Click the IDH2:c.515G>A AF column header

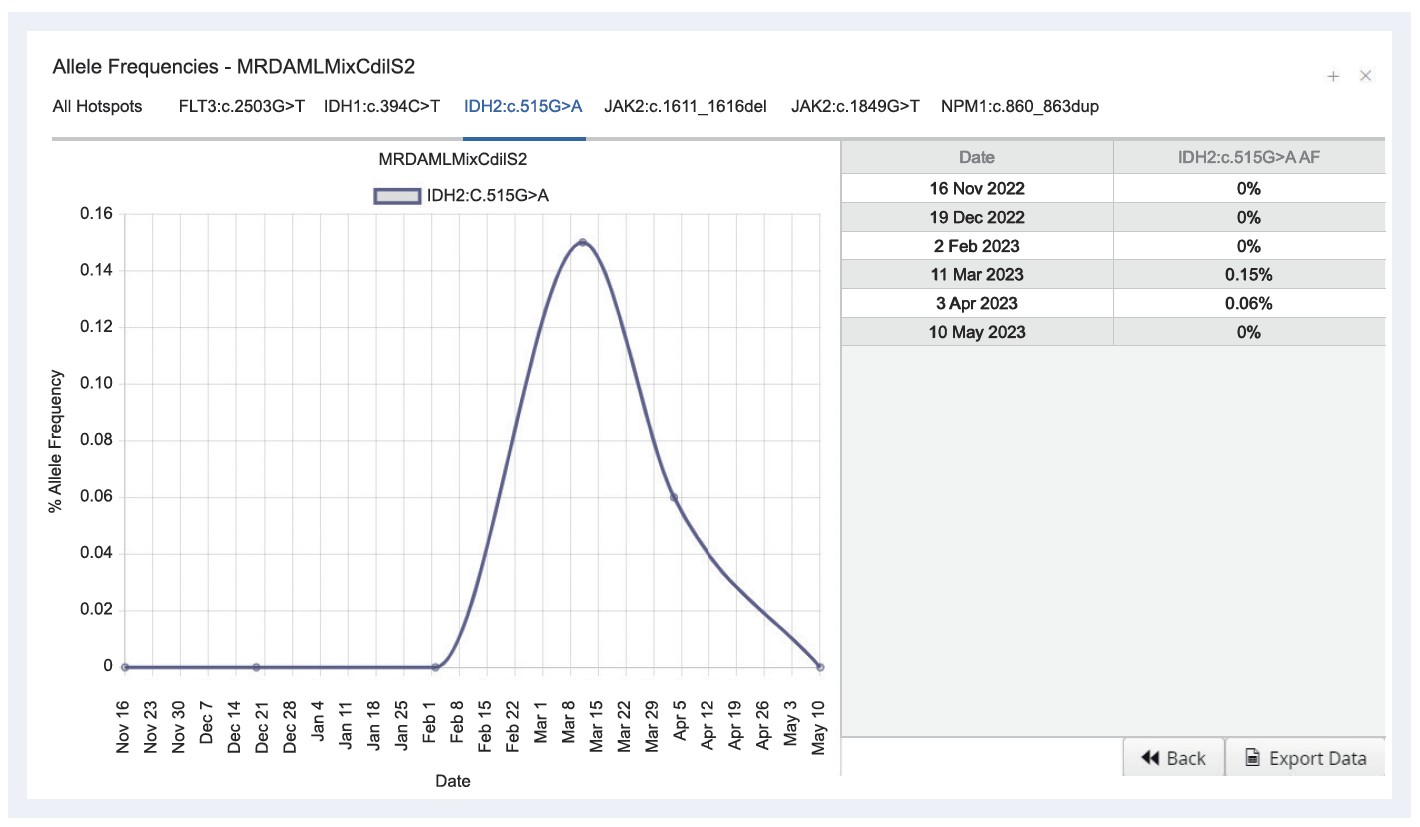[1248, 158]
